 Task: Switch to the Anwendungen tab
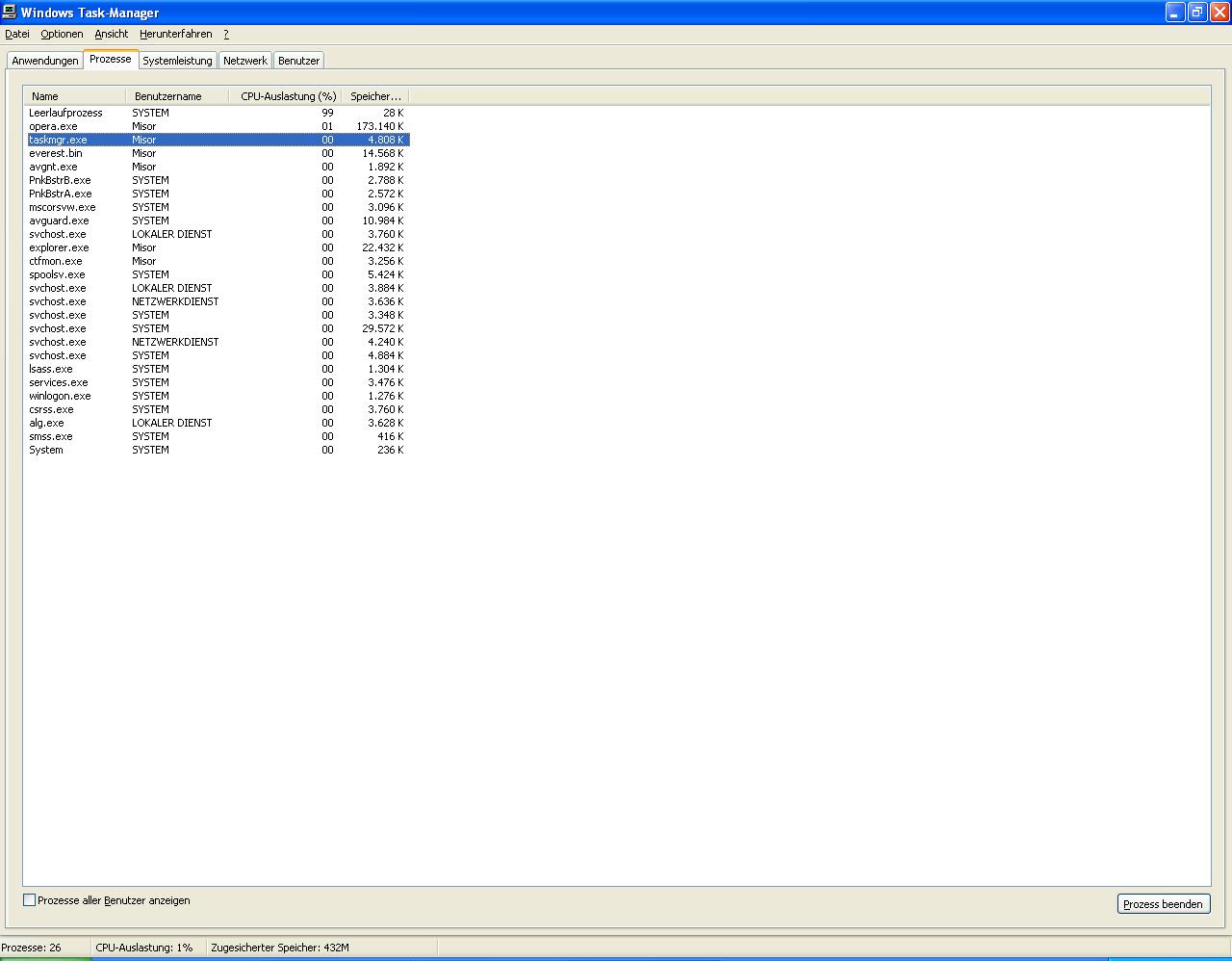[x=45, y=61]
